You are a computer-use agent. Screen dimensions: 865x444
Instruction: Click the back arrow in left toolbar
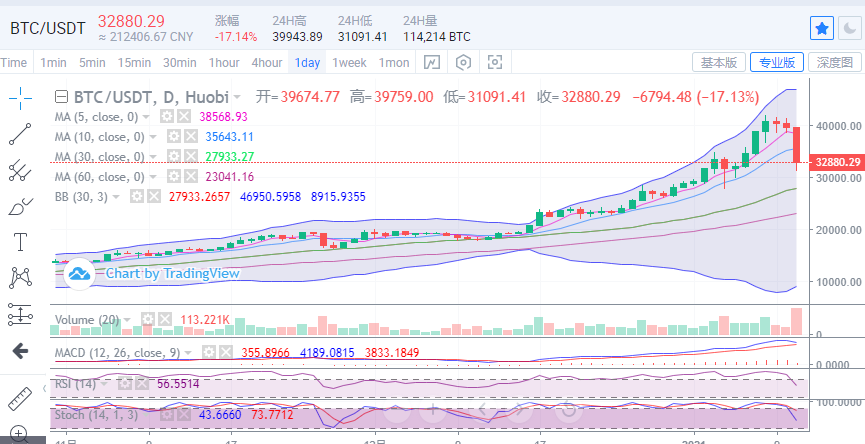click(20, 350)
